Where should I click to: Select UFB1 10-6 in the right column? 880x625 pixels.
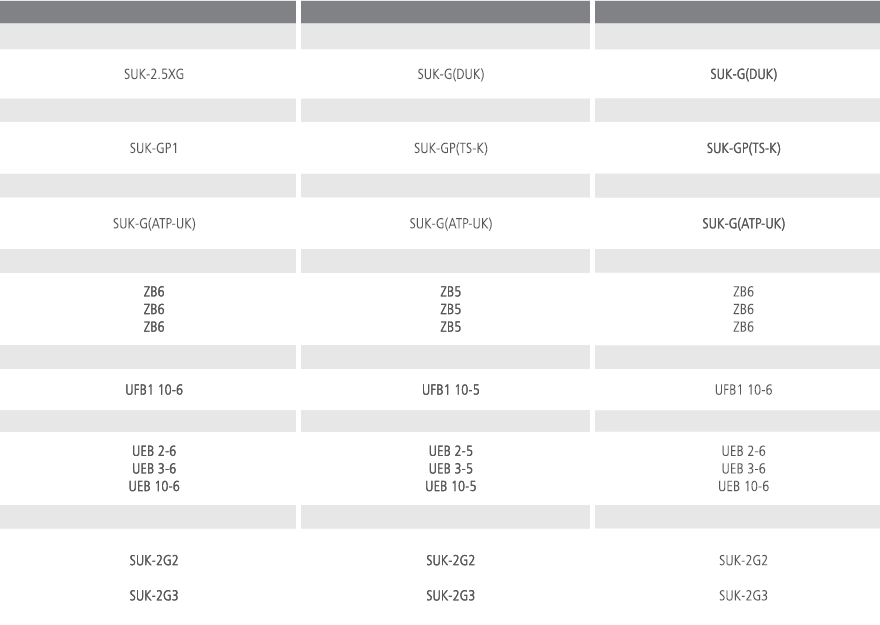[x=742, y=389]
